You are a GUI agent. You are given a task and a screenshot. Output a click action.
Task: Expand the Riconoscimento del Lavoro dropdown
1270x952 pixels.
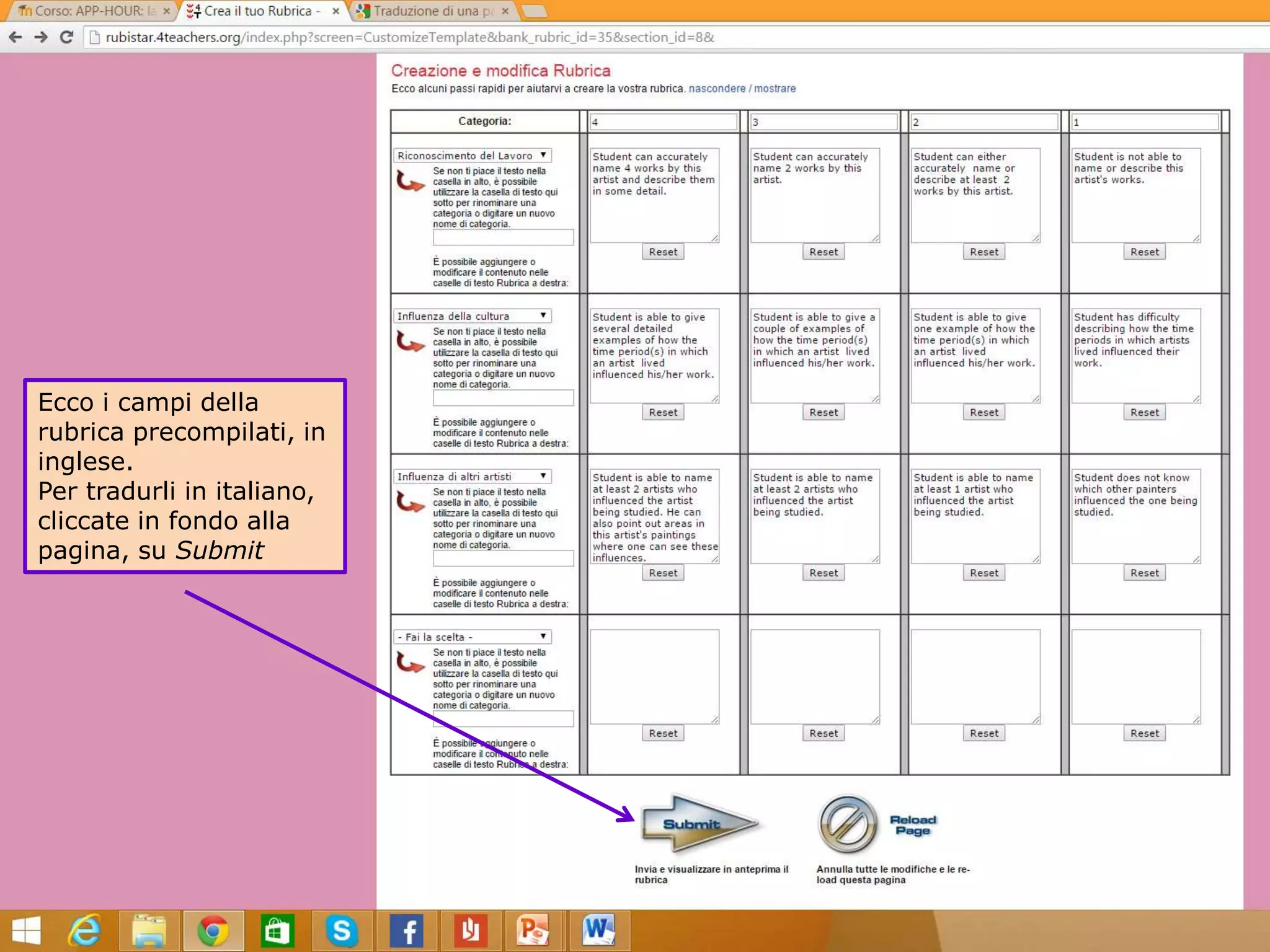tap(472, 156)
